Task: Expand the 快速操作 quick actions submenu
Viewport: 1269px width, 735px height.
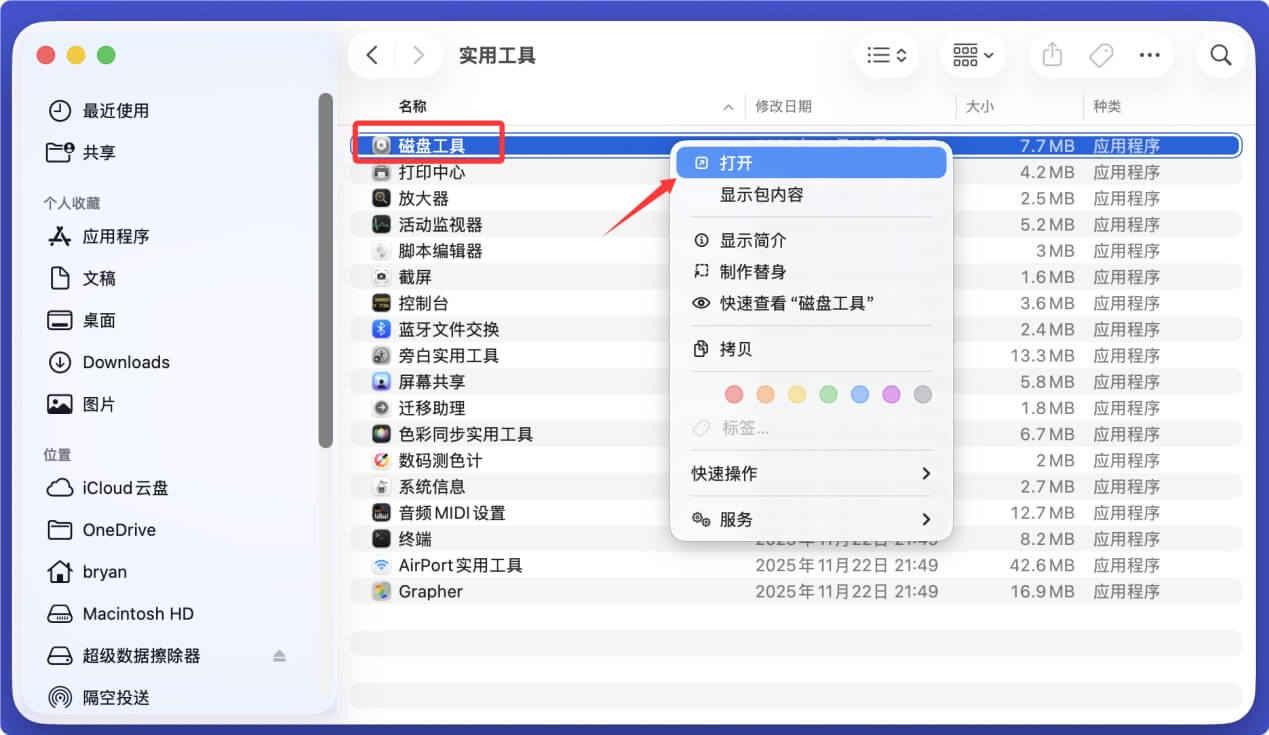Action: (x=812, y=473)
